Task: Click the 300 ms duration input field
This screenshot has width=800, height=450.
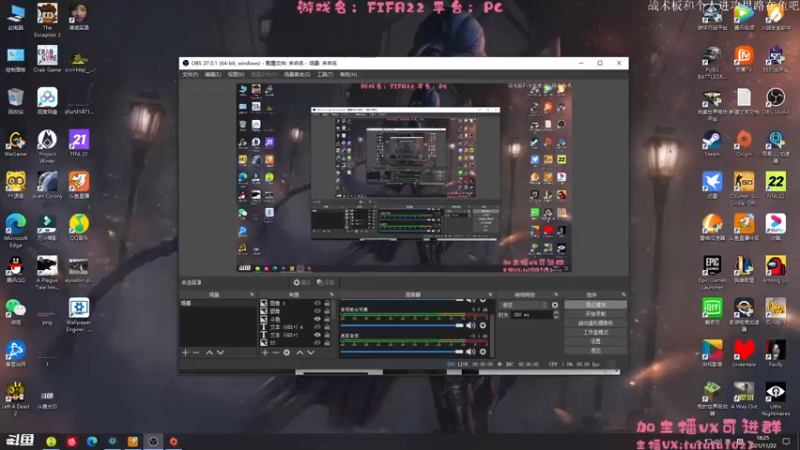Action: [x=532, y=315]
